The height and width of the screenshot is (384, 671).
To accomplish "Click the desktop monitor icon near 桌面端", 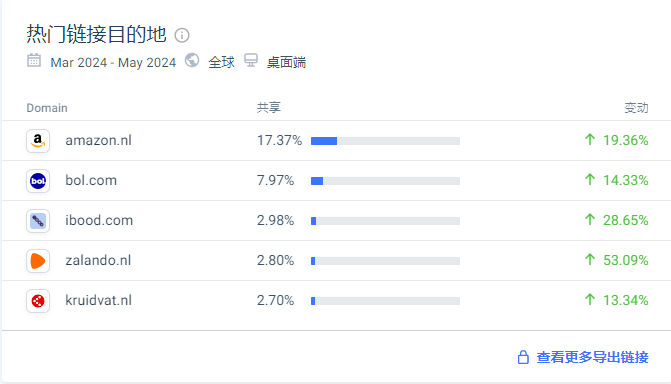I will point(251,60).
